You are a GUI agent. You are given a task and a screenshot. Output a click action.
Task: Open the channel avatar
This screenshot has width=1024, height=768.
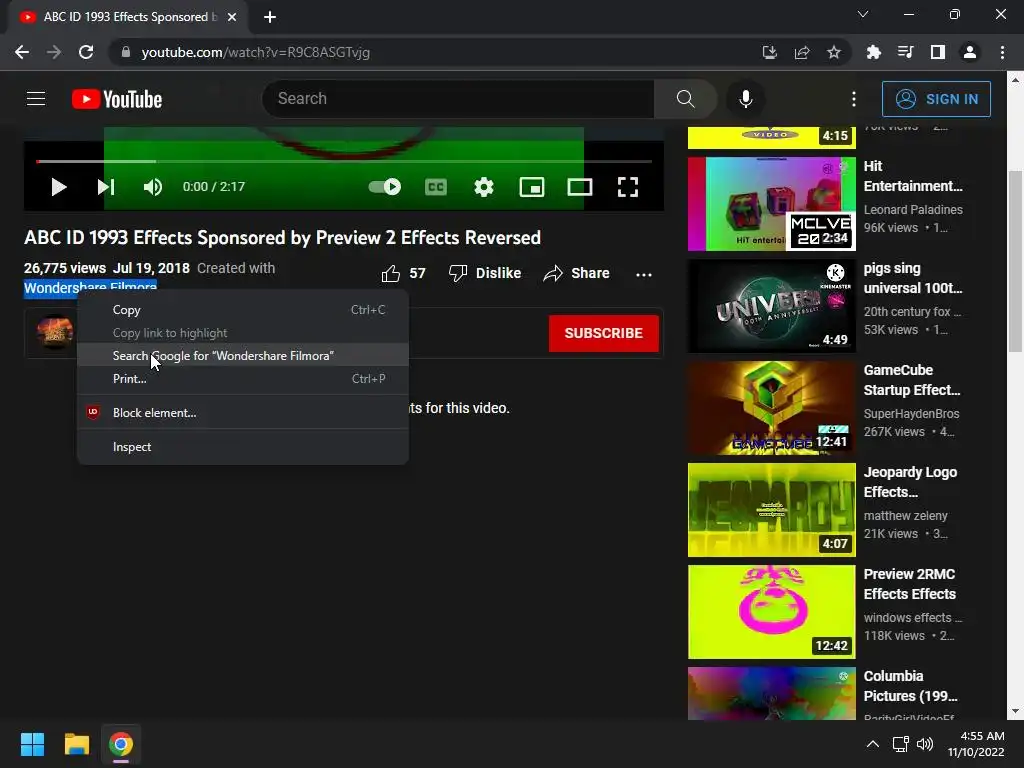pos(54,332)
